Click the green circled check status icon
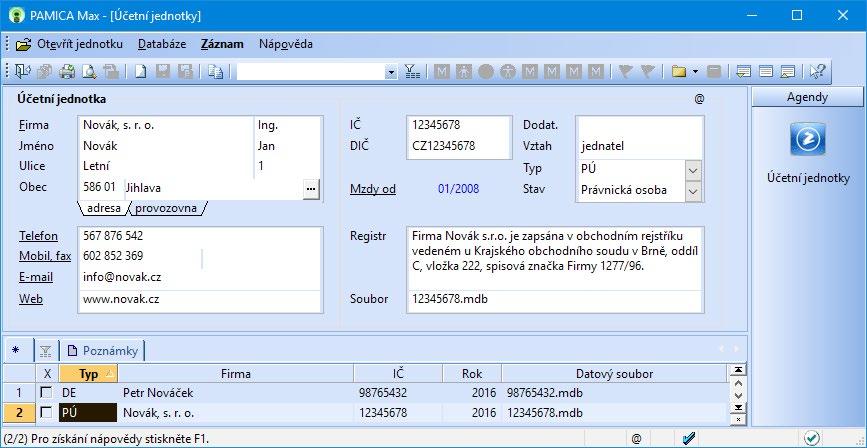 click(812, 437)
